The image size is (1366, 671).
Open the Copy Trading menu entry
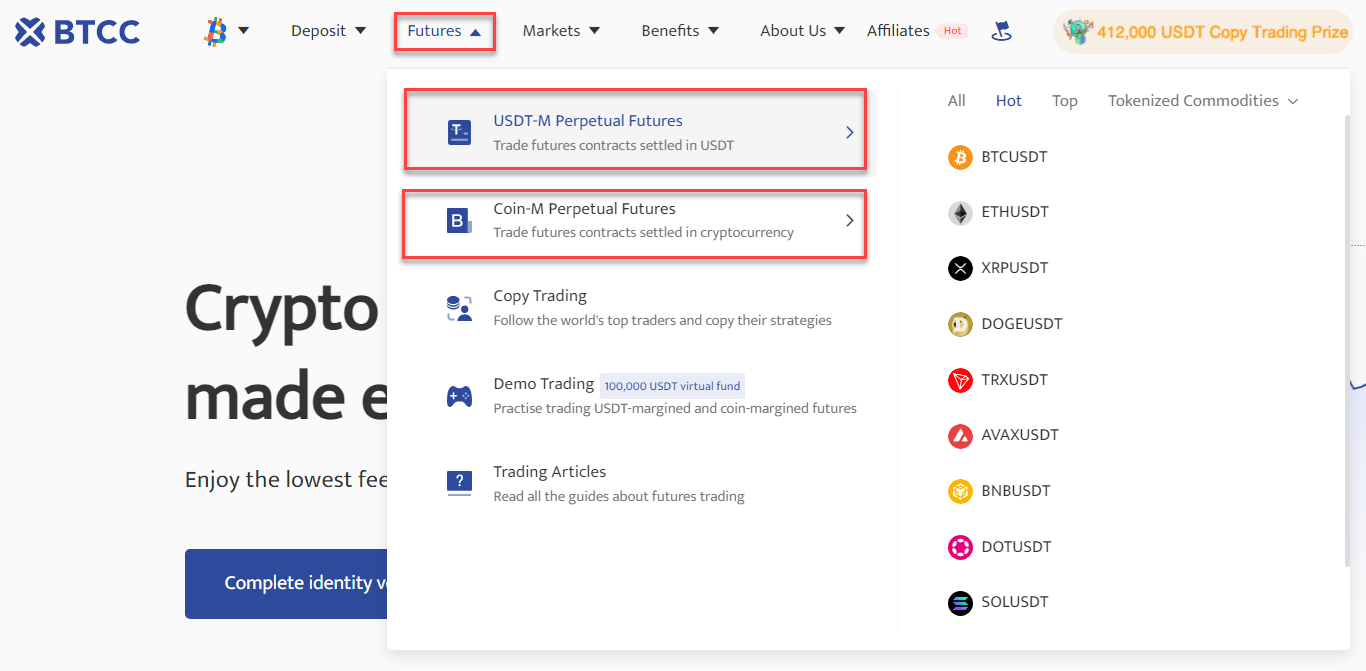[639, 308]
